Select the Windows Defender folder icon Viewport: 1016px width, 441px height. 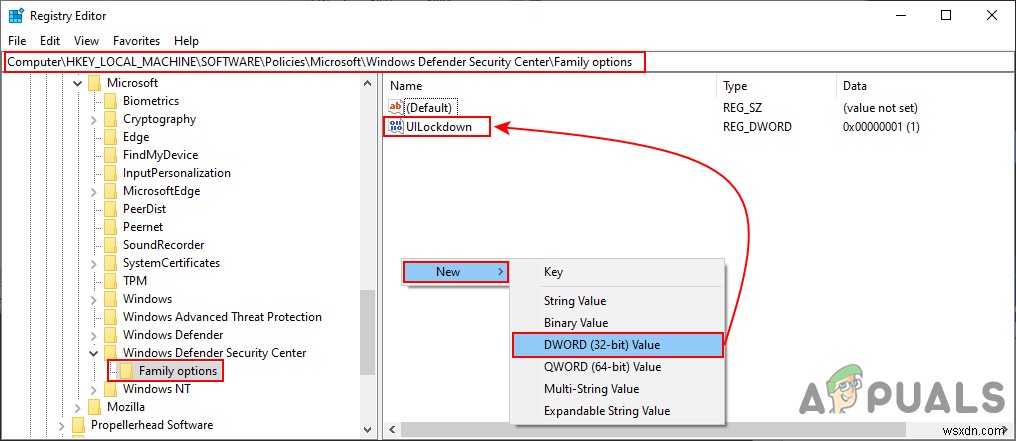click(112, 335)
